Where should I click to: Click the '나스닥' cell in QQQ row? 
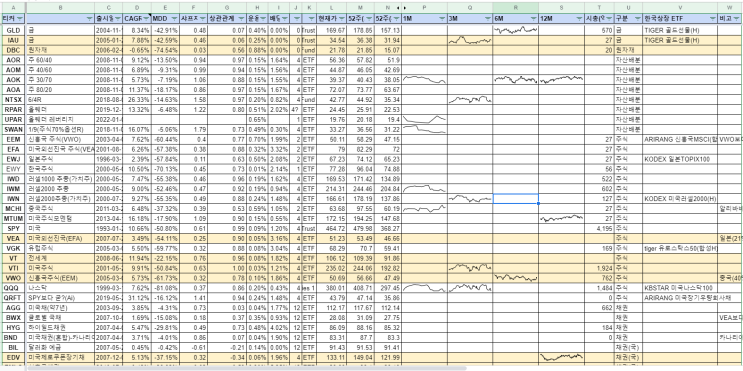60,288
